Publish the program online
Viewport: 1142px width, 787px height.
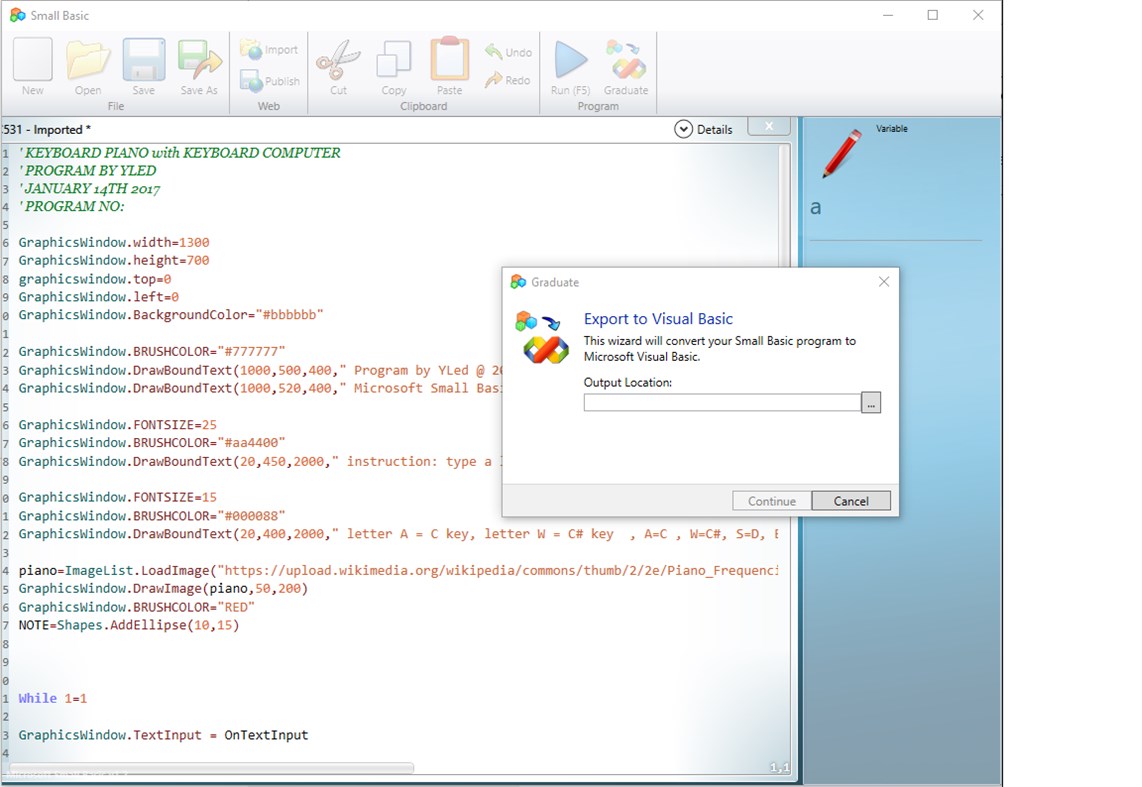(x=268, y=79)
